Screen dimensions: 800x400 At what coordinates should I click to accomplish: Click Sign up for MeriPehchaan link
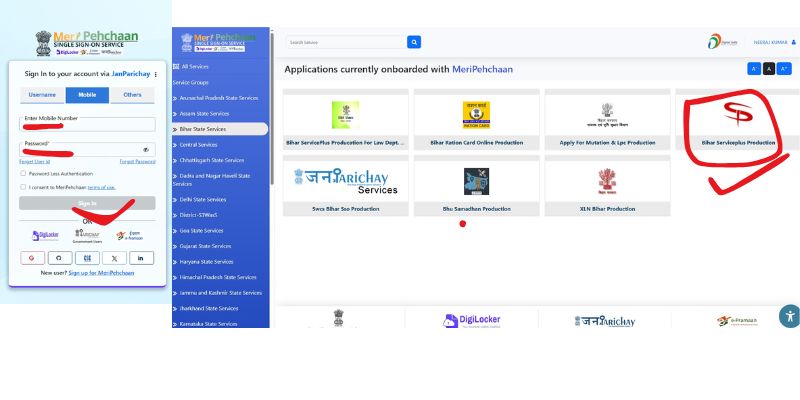pos(101,272)
